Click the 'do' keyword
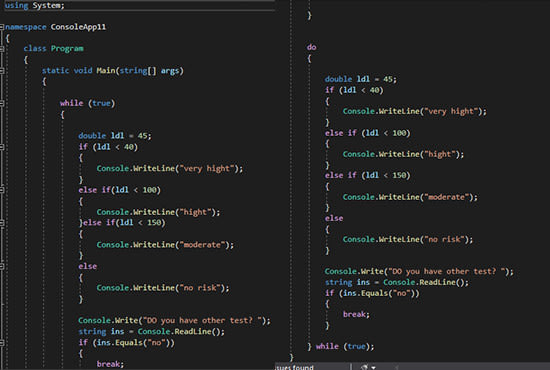 coord(311,47)
